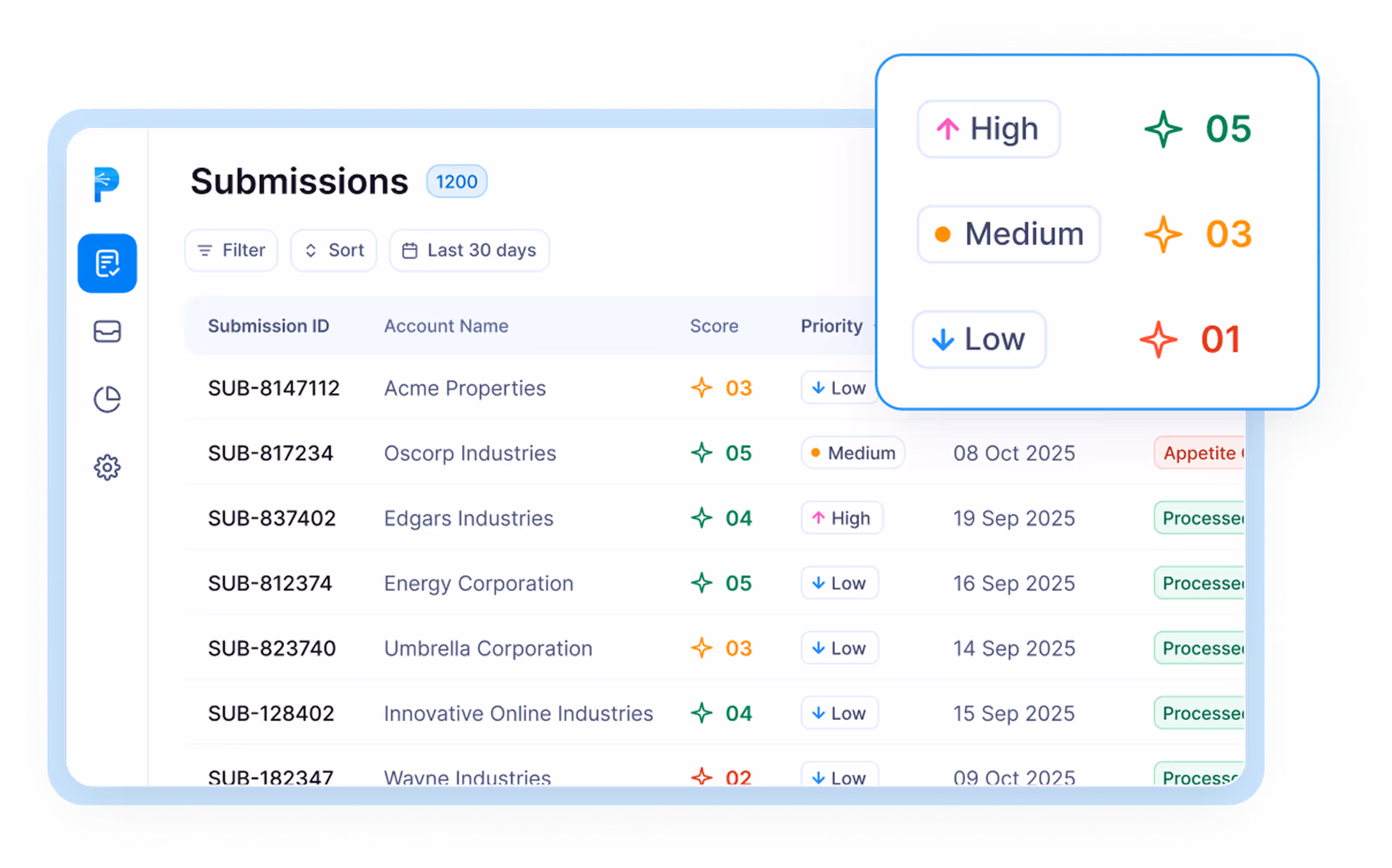Click the 1200 submissions count badge
The width and height of the screenshot is (1392, 868).
point(456,181)
